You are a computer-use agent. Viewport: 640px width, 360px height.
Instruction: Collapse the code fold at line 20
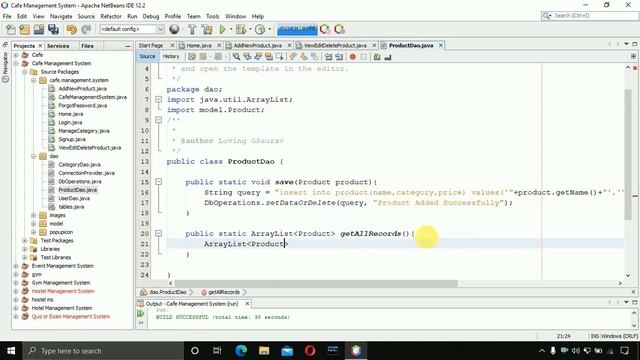(x=158, y=233)
